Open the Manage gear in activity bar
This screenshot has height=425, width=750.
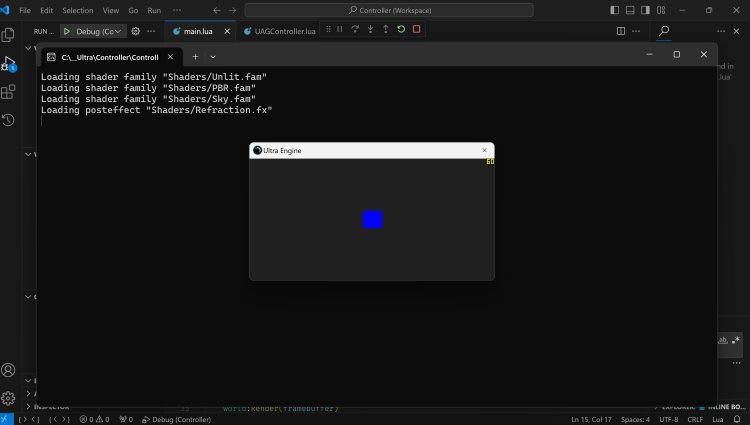click(x=8, y=398)
